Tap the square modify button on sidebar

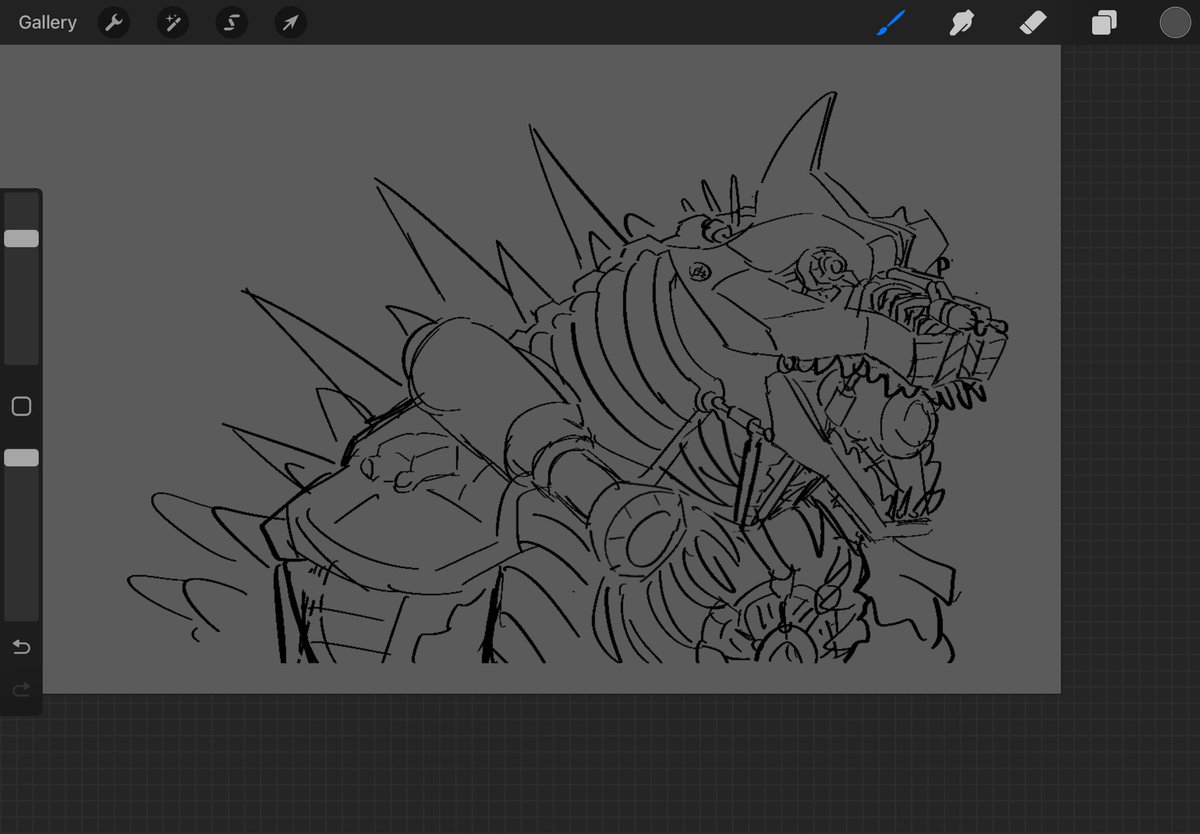(21, 406)
